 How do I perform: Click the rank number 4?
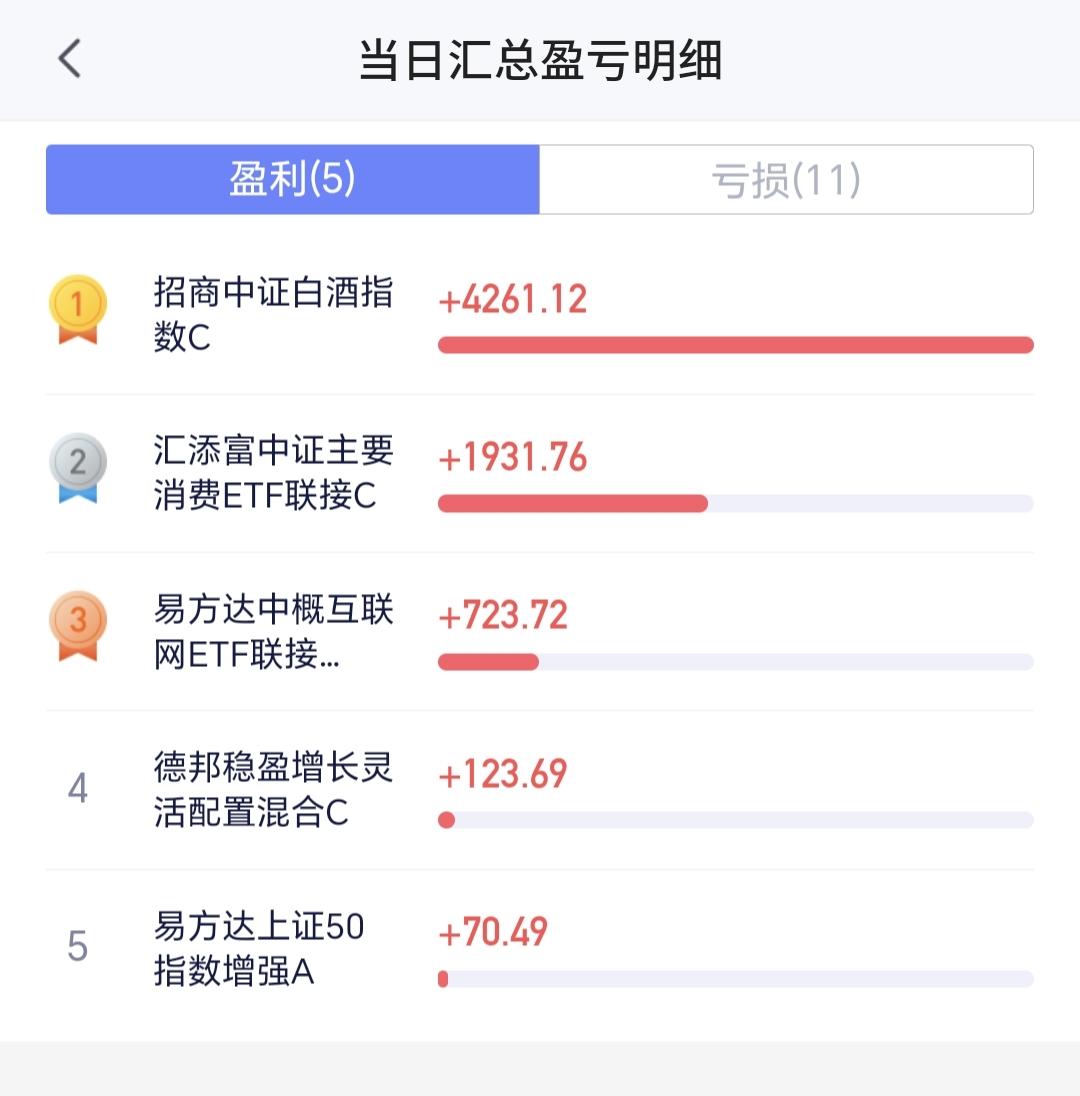pyautogui.click(x=78, y=788)
